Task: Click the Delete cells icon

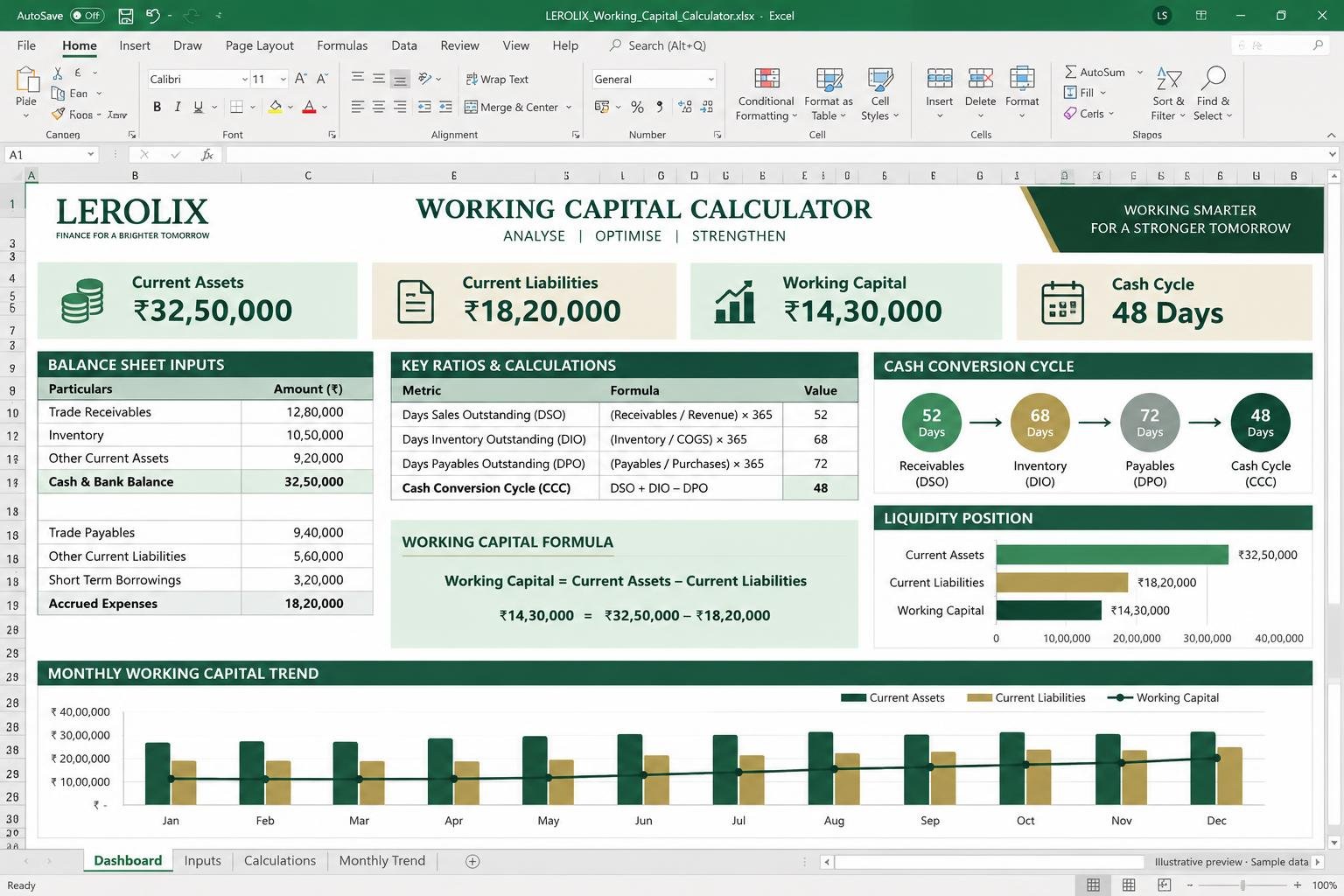Action: point(980,79)
